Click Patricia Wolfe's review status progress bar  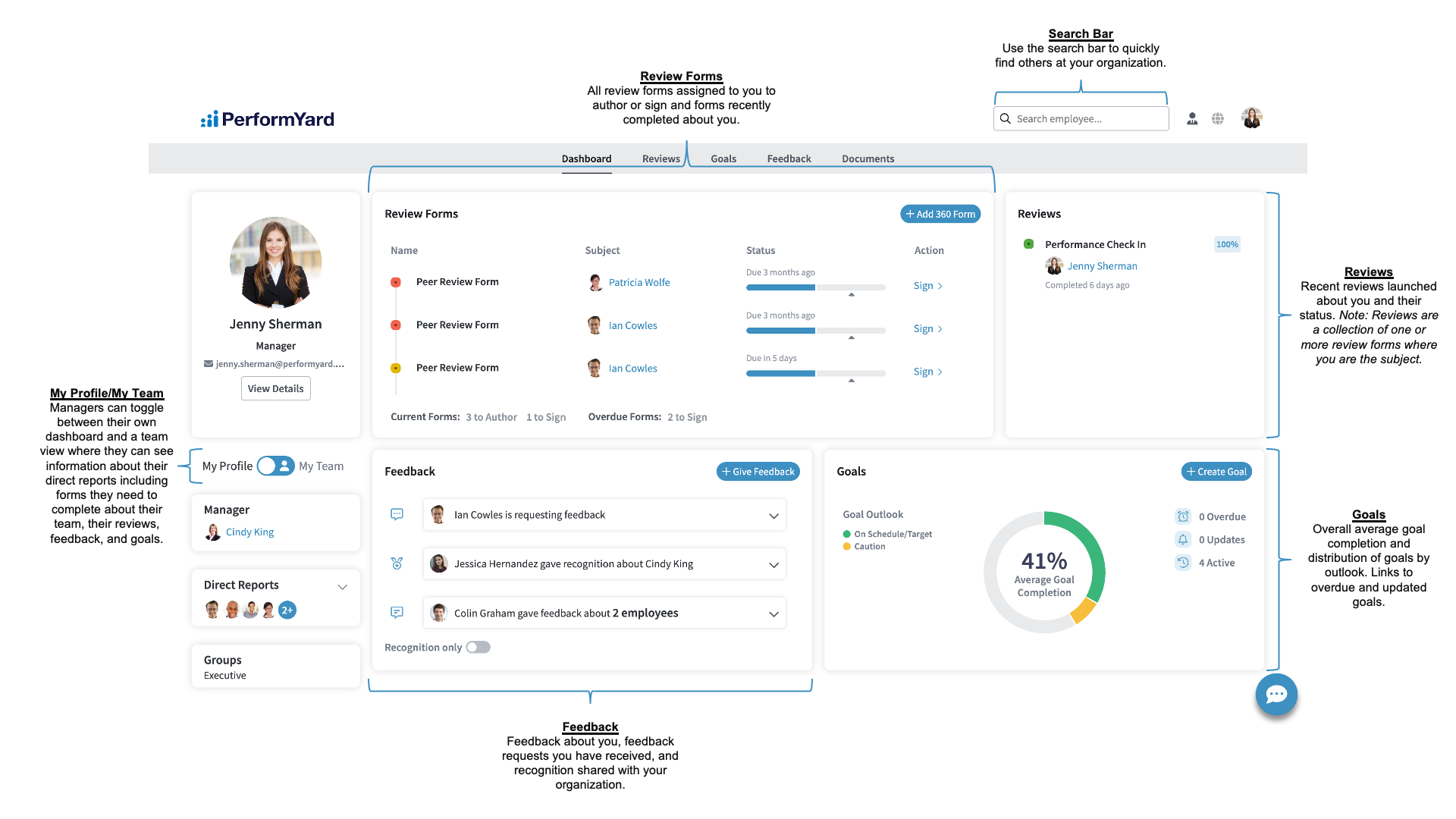click(x=815, y=287)
